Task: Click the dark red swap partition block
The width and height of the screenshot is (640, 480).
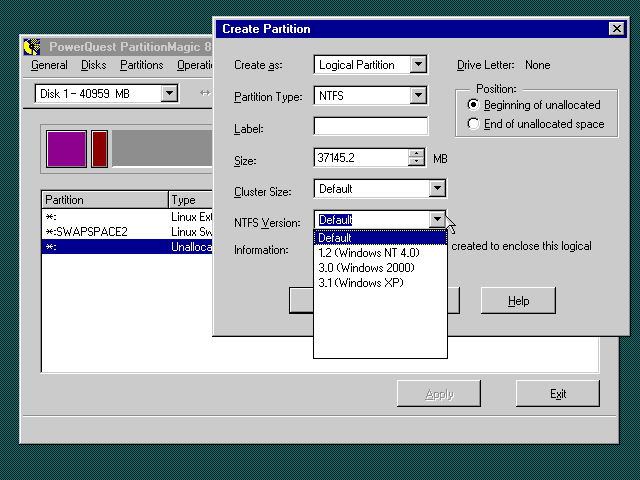Action: pos(99,149)
